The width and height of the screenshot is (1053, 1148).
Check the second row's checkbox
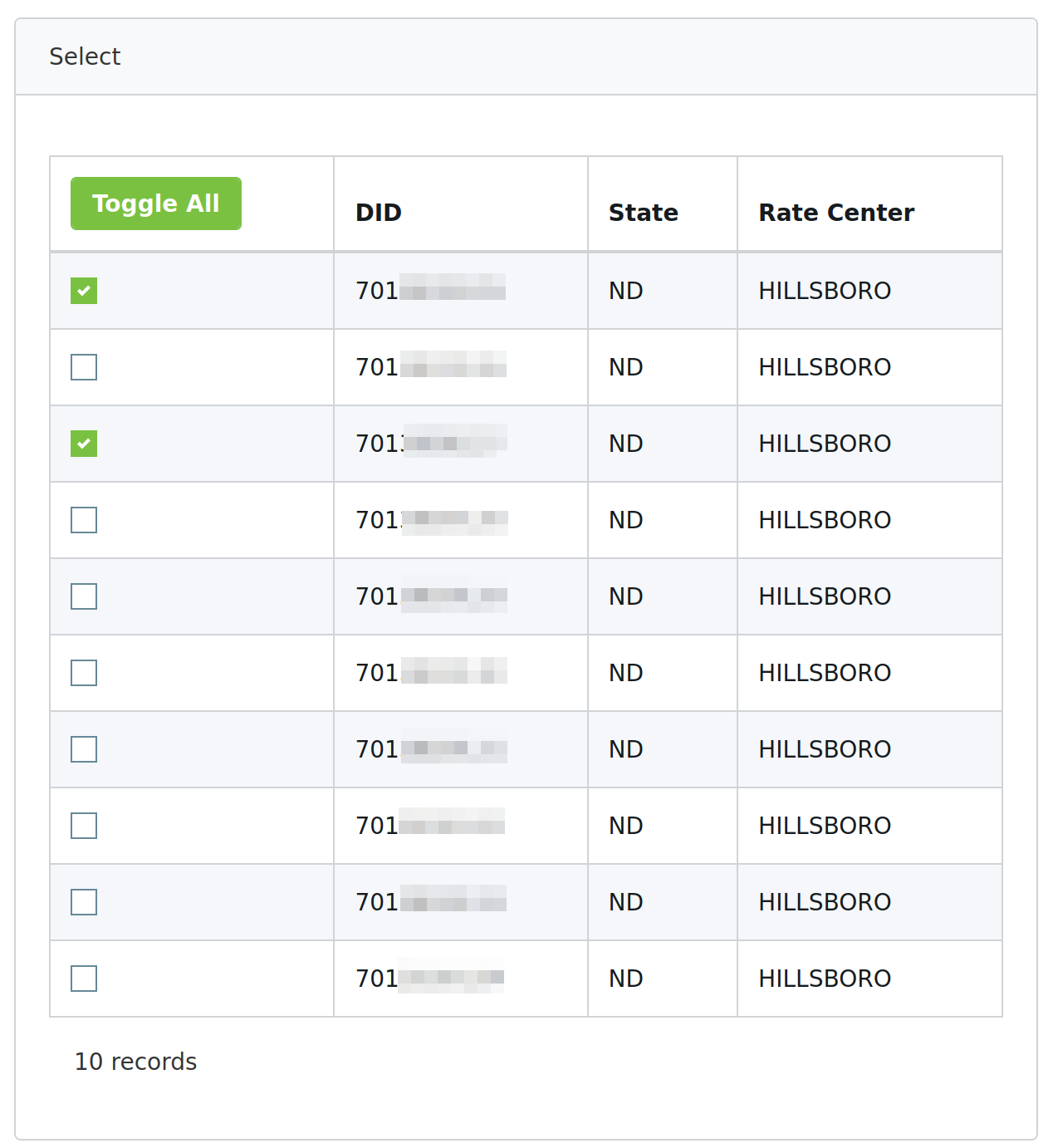point(84,367)
